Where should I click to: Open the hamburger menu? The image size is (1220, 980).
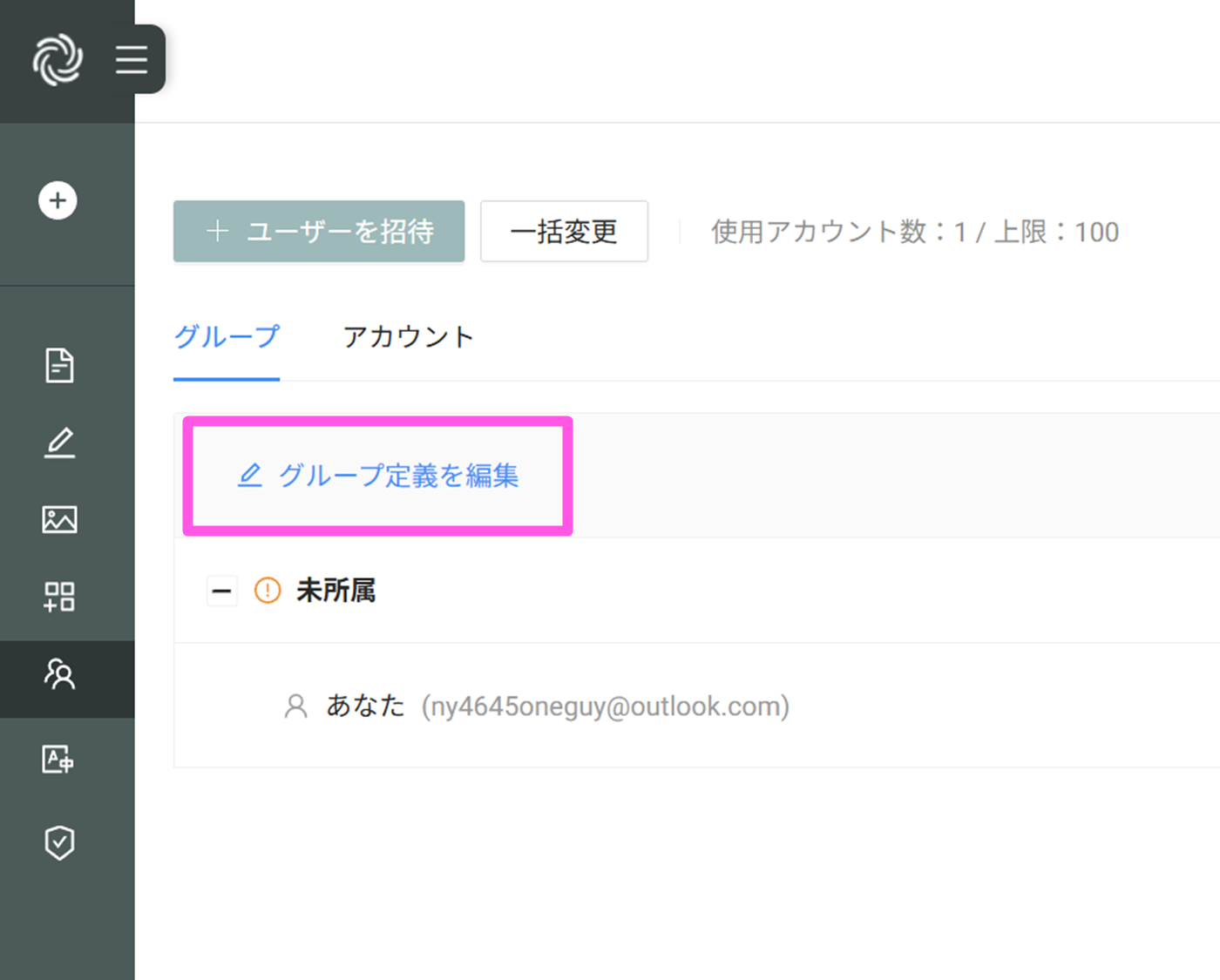[x=132, y=59]
